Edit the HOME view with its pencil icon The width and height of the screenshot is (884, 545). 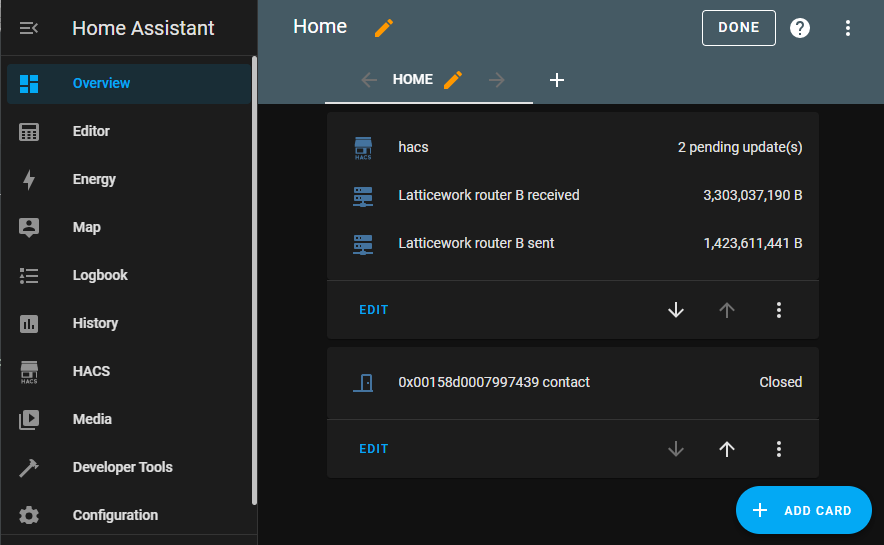coord(453,79)
